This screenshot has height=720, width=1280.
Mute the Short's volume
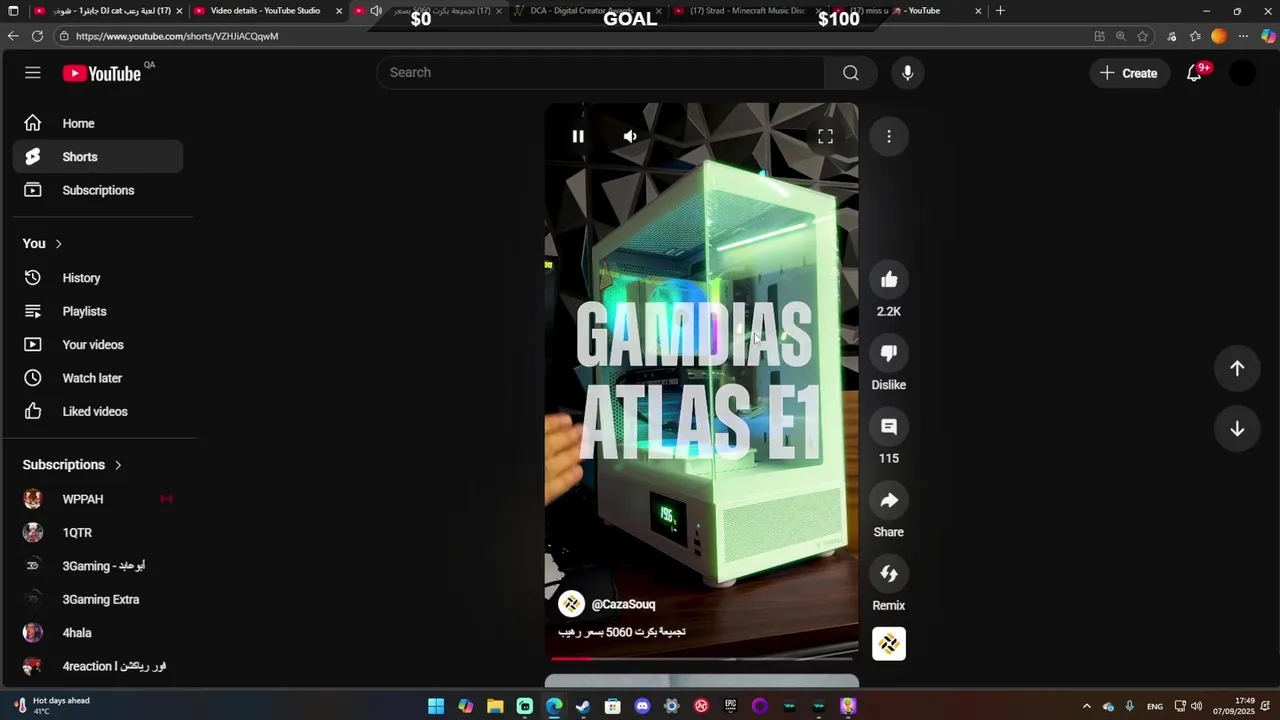tap(630, 136)
